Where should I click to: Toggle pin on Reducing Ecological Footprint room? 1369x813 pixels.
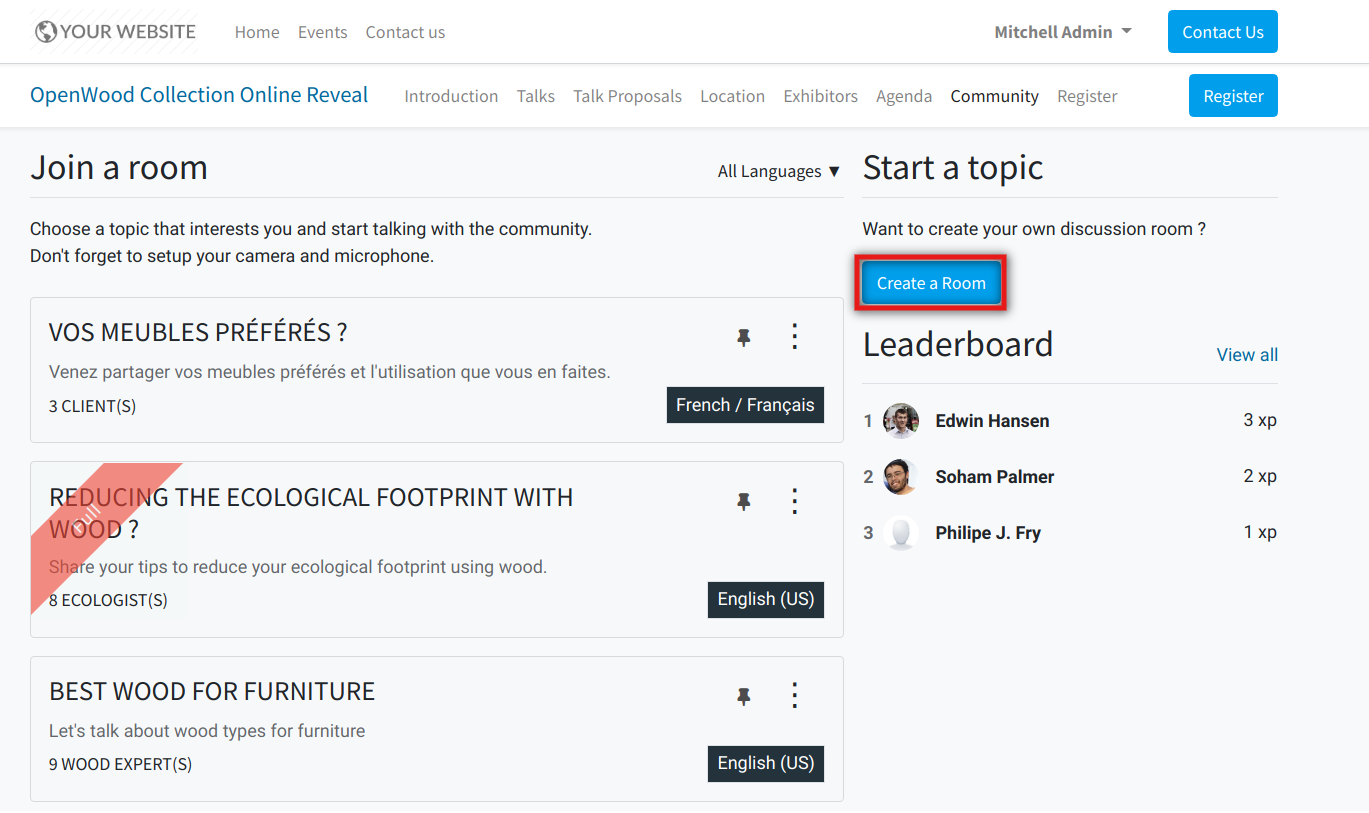743,502
